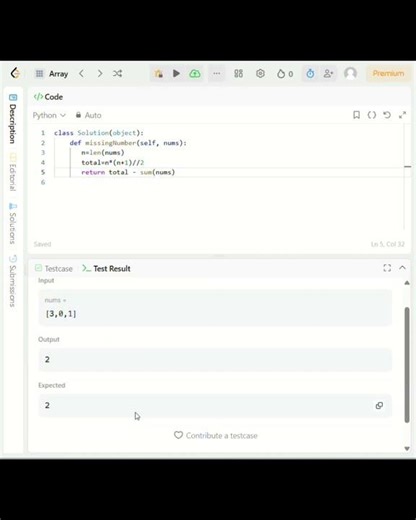
Task: Click code line 5 return statement
Action: (x=128, y=172)
